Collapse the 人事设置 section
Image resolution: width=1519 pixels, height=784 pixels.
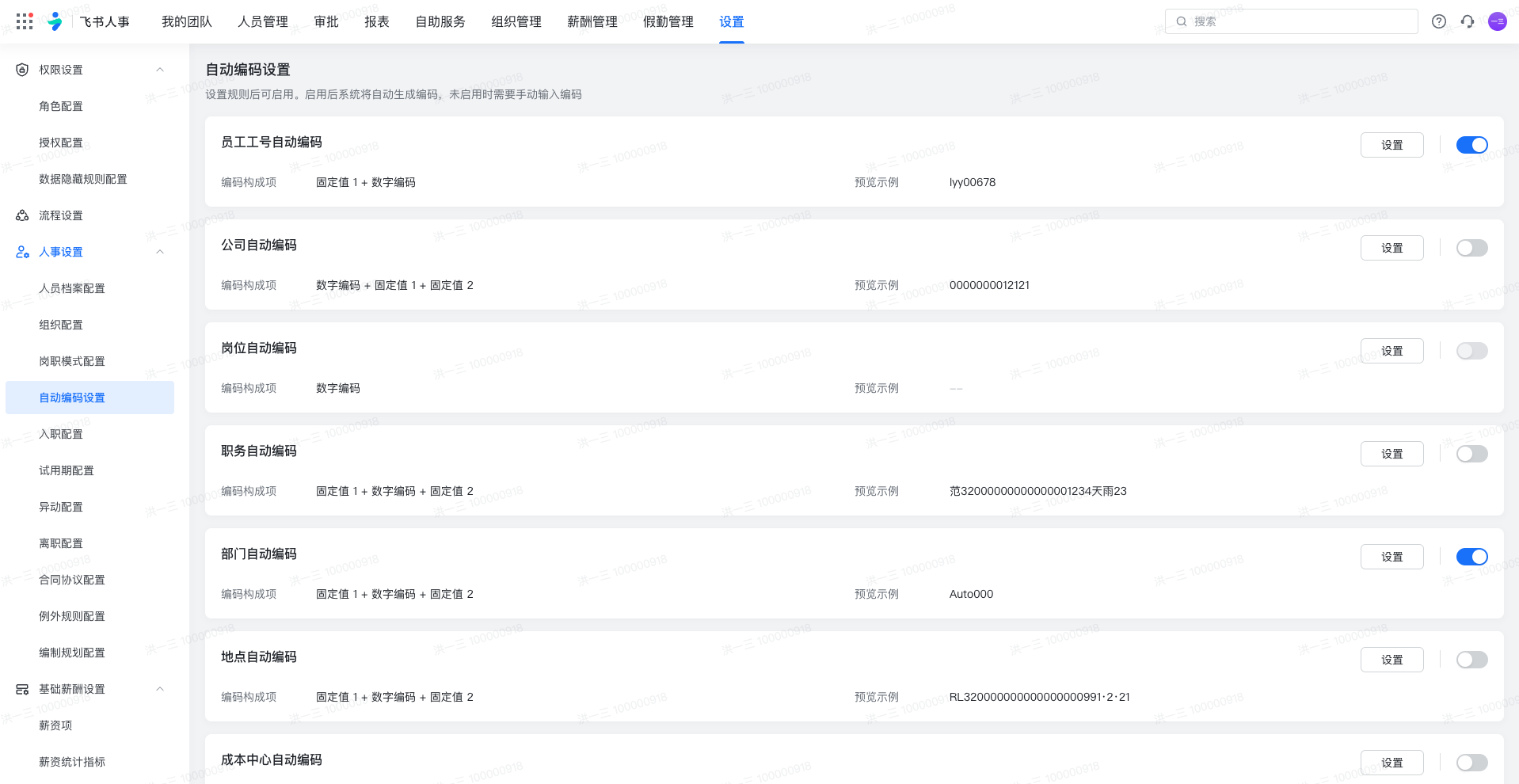pyautogui.click(x=160, y=252)
